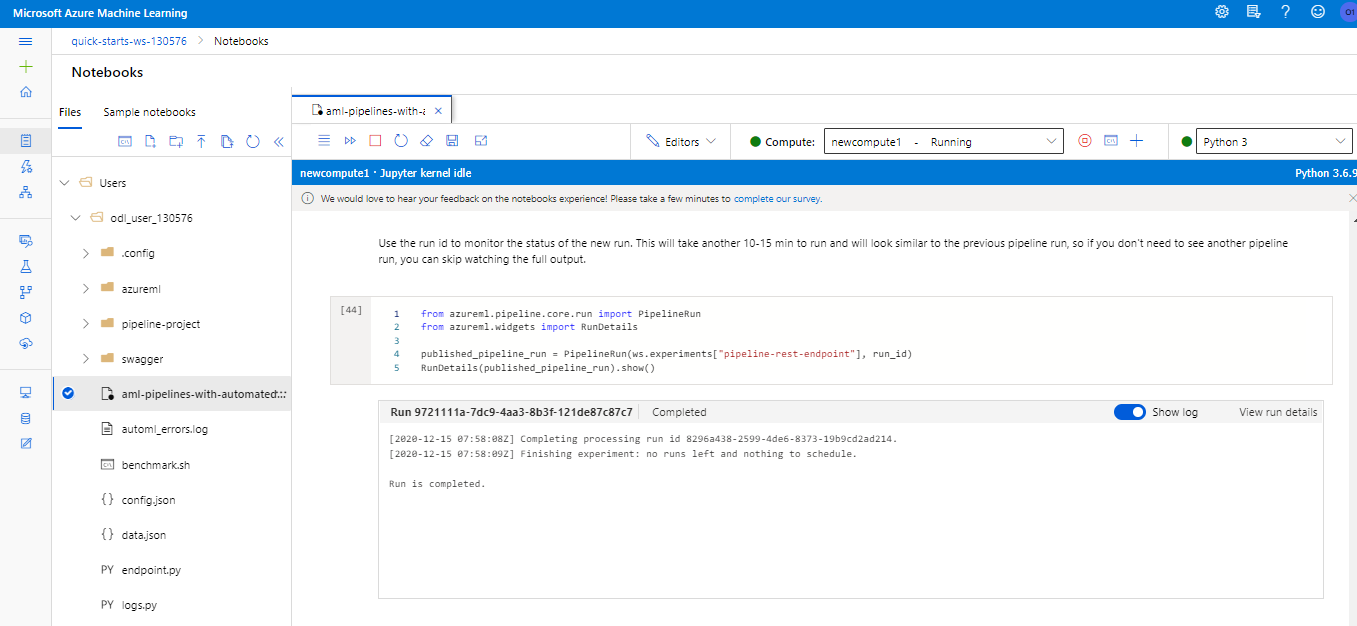Open the top-bar icon left of Help
This screenshot has height=626, width=1357.
[x=1253, y=12]
